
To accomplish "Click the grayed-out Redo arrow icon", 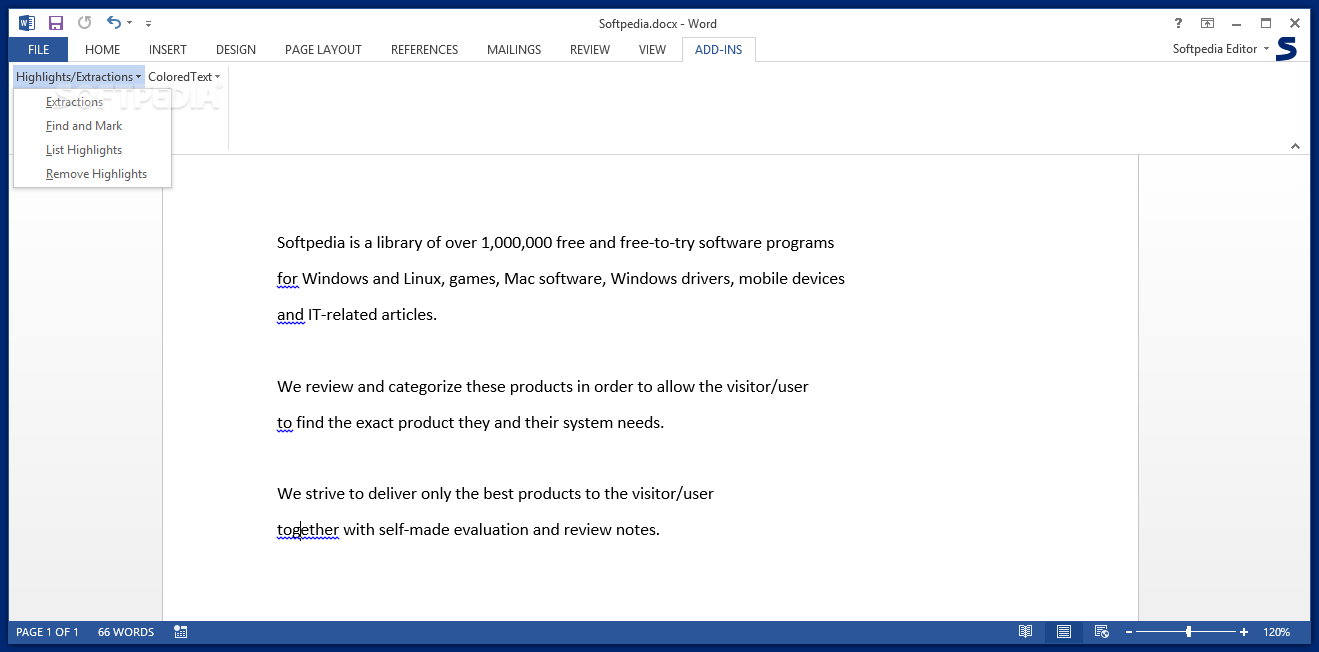I will coord(84,23).
